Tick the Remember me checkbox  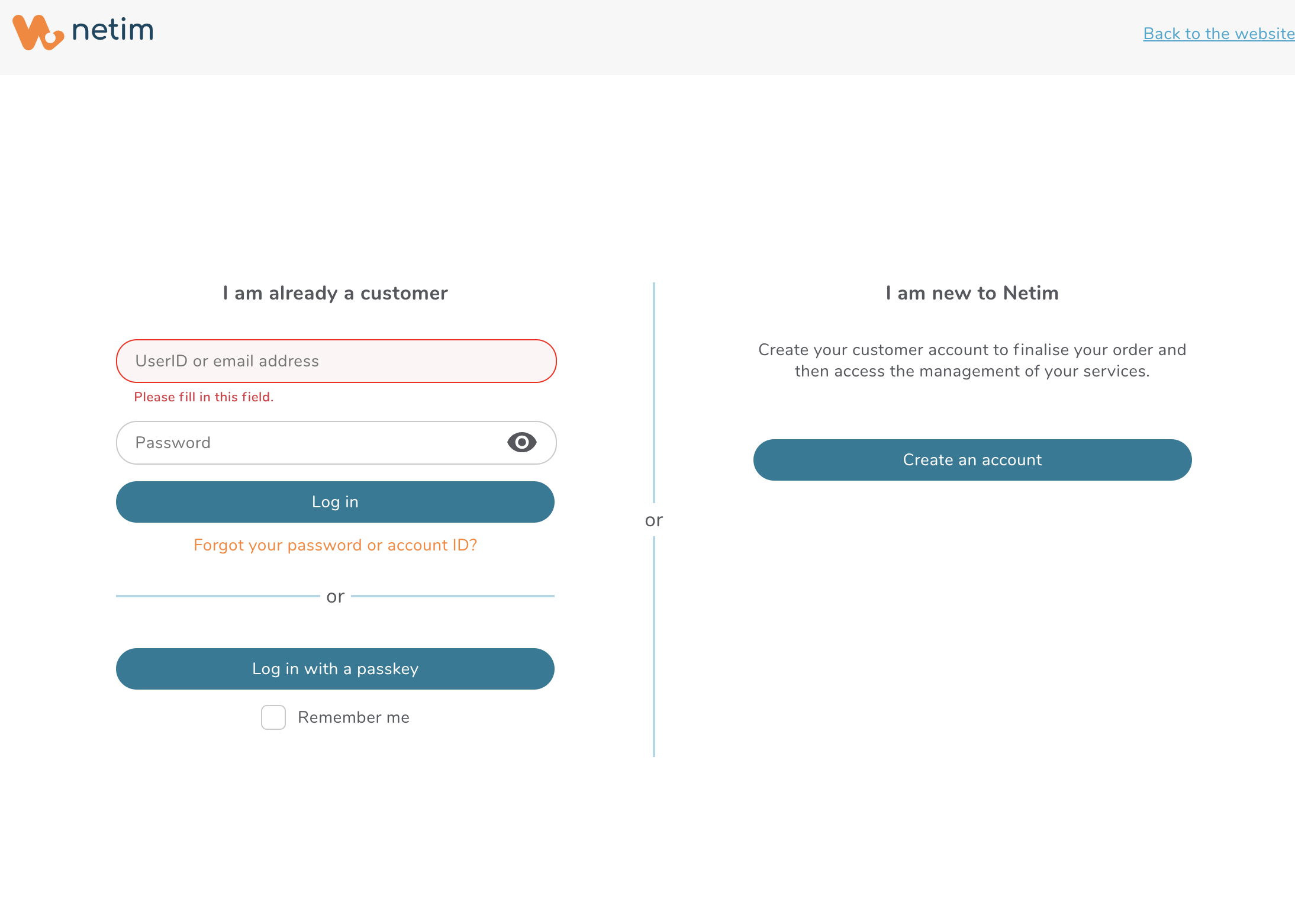(x=273, y=717)
